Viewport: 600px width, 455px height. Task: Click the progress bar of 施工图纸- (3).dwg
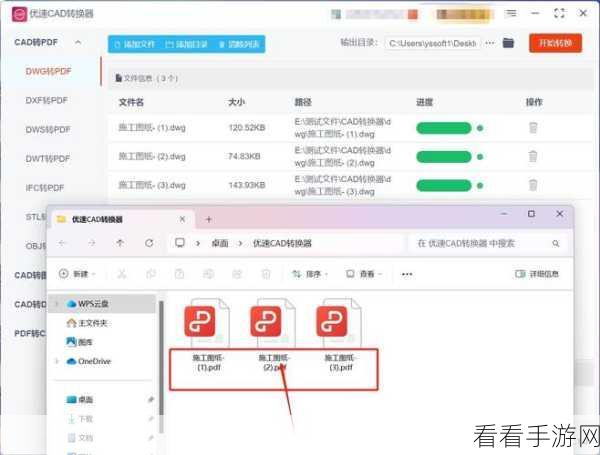(x=444, y=186)
